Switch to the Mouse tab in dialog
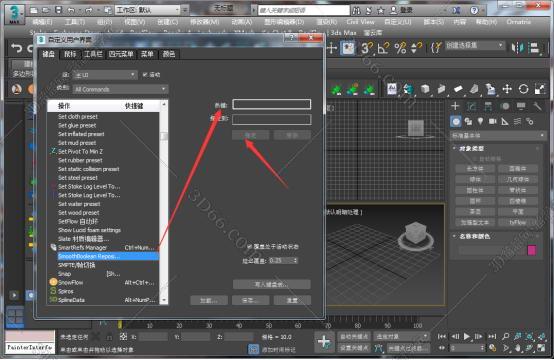Screen dimensions: 554x360 tap(70, 54)
